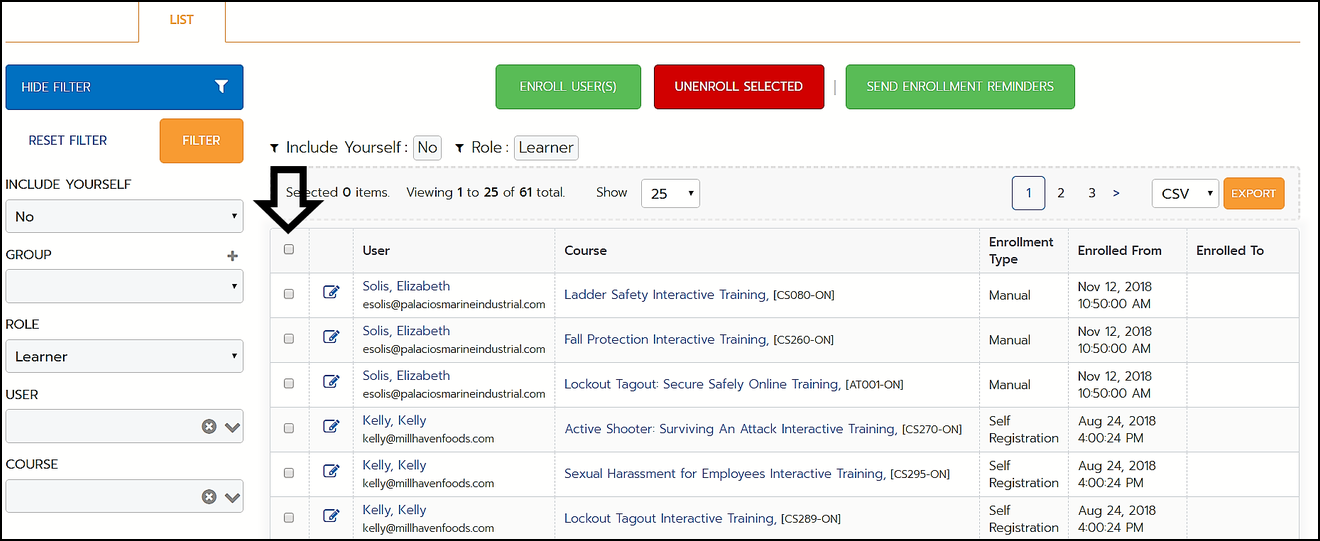Open Active Shooter: Surviving An Attack link
The image size is (1320, 541).
[x=730, y=429]
